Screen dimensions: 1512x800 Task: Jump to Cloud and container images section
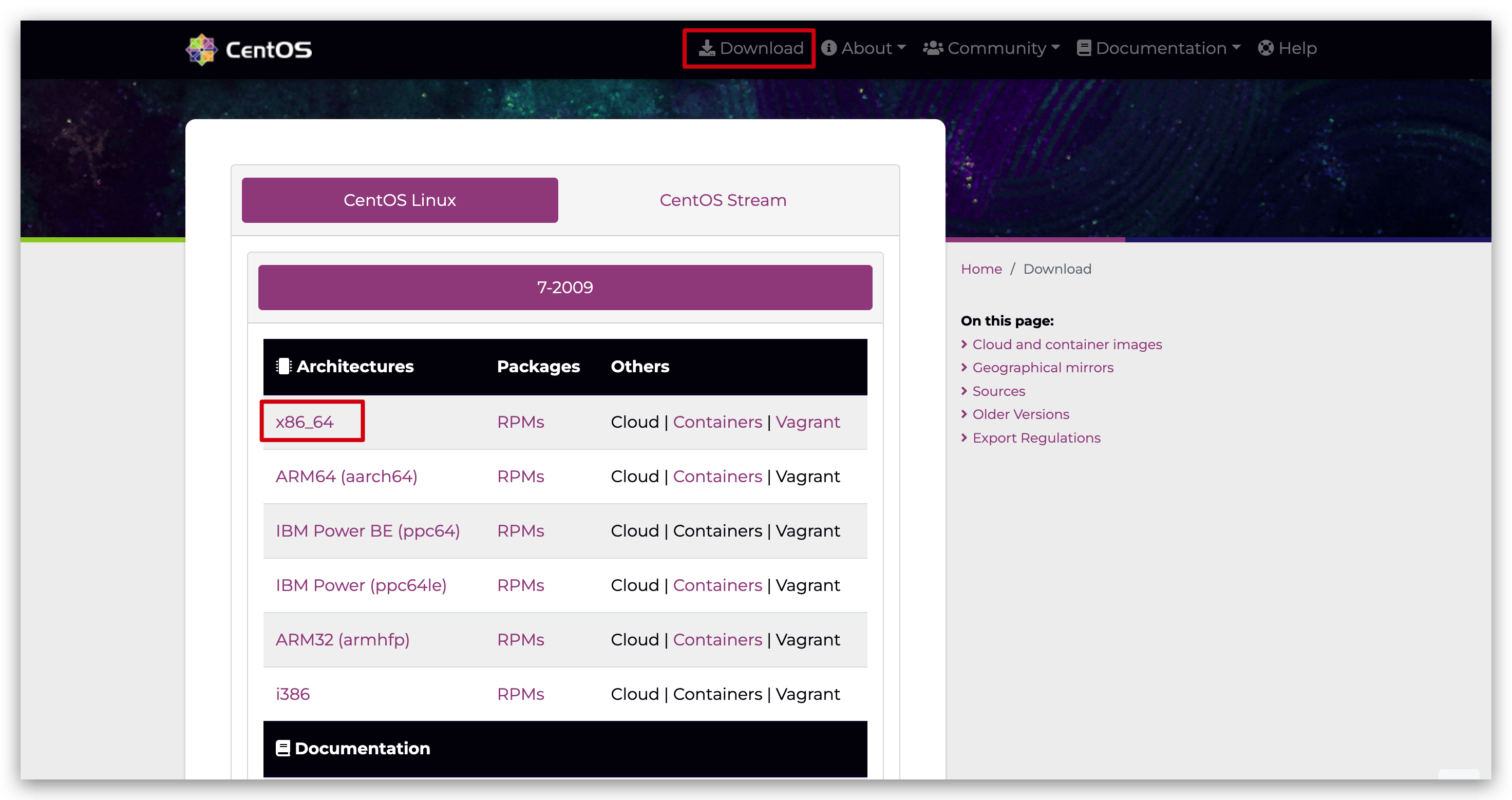tap(1067, 345)
